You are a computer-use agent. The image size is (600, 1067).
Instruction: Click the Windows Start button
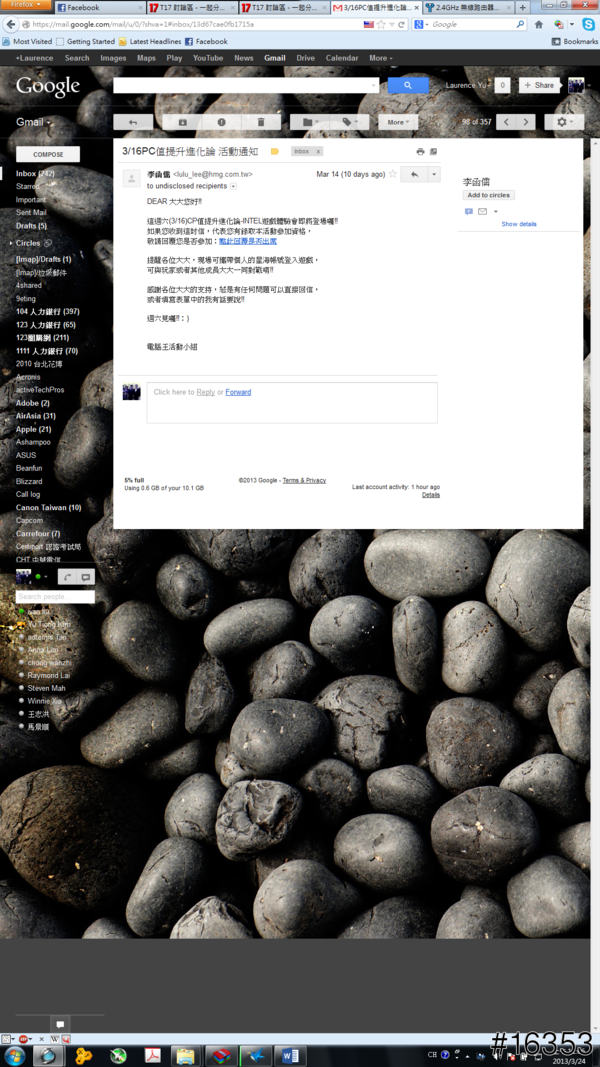click(x=14, y=1055)
